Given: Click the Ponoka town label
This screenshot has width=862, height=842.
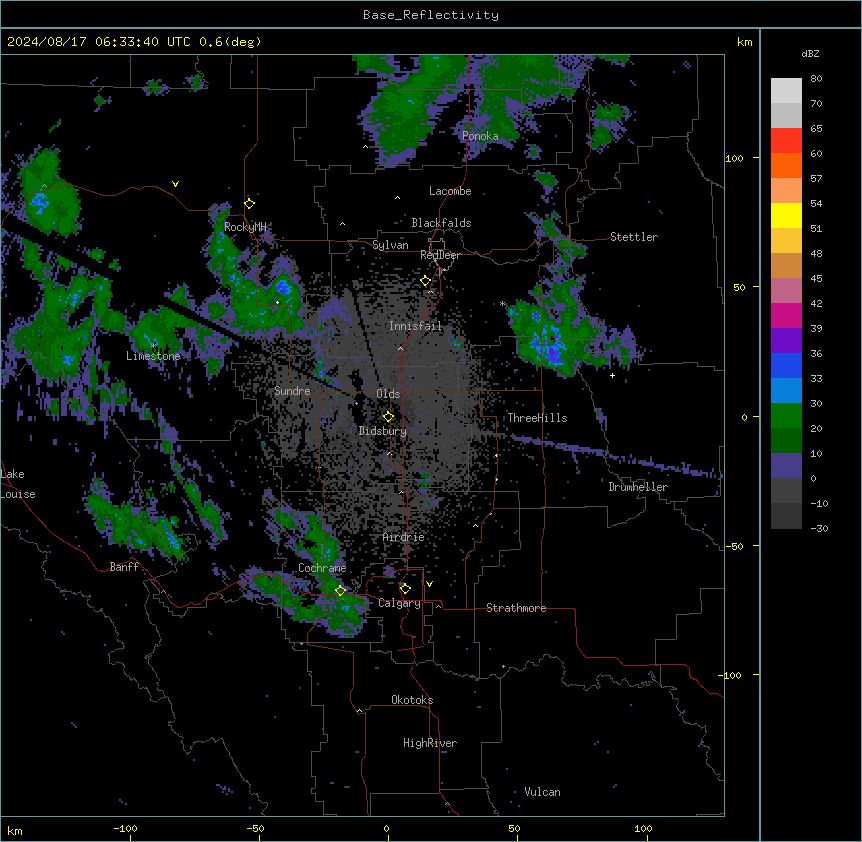Looking at the screenshot, I should tap(480, 136).
